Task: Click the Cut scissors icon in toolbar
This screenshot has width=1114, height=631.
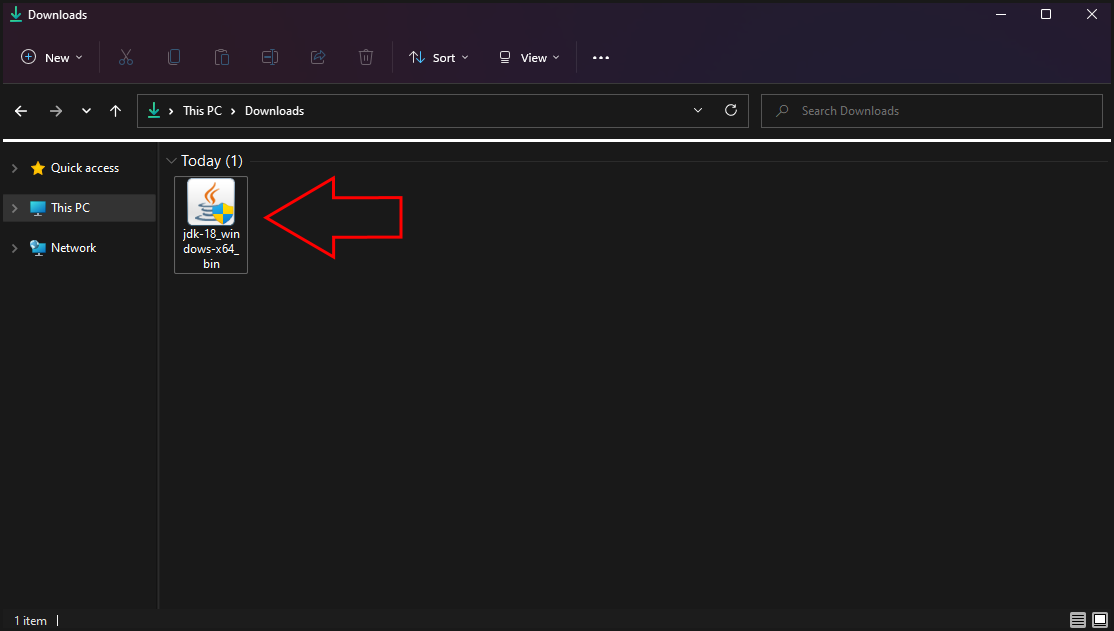Action: coord(126,58)
